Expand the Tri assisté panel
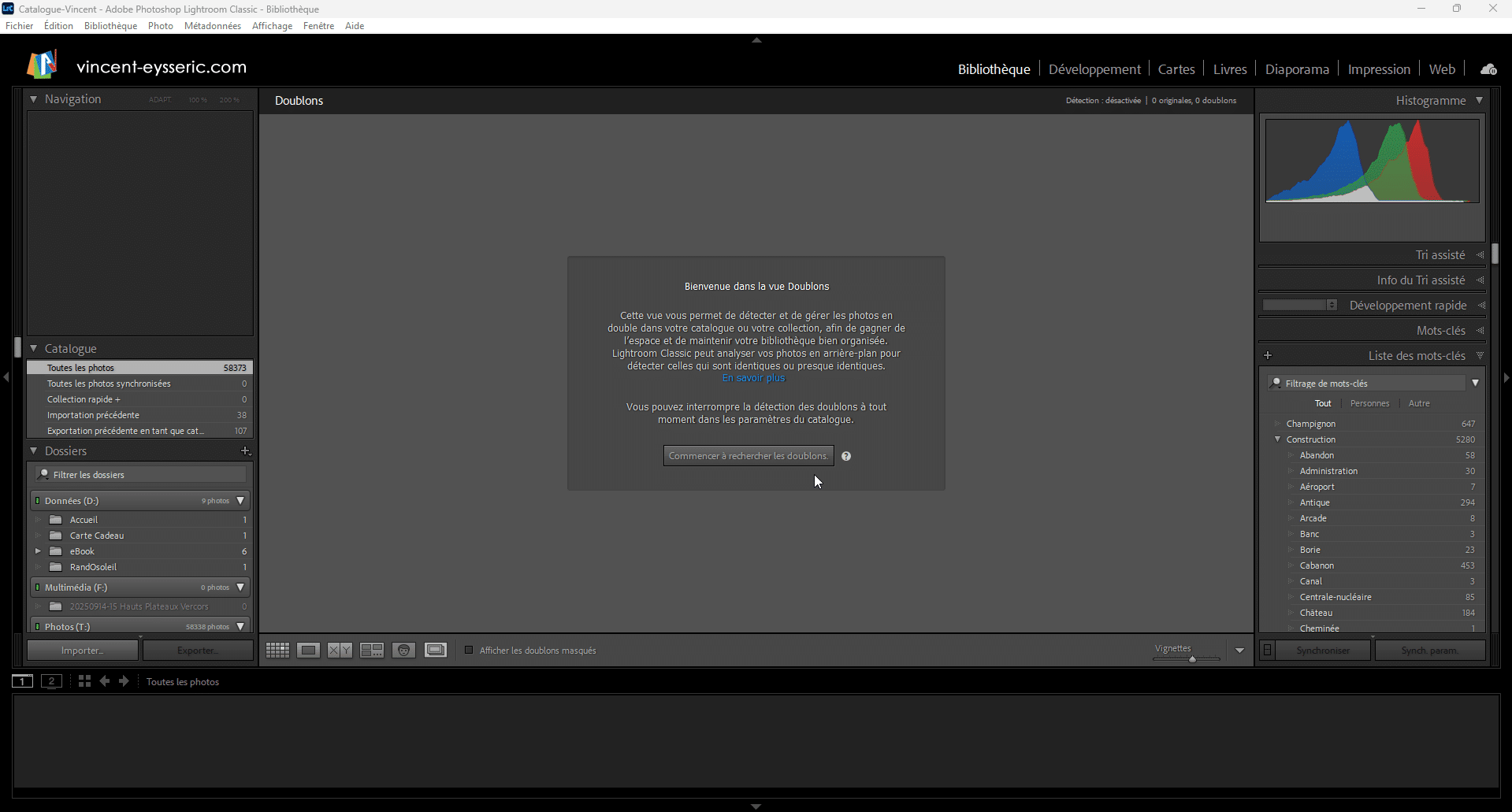 coord(1480,255)
